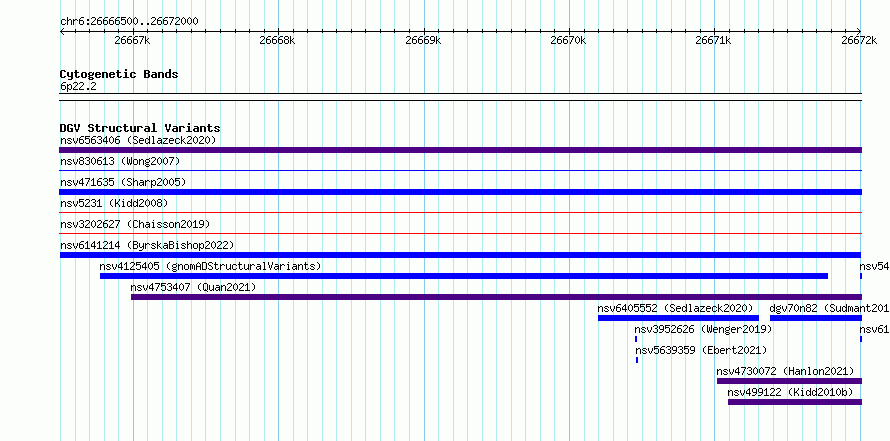Click the DGV Structural Variants track title

click(140, 128)
